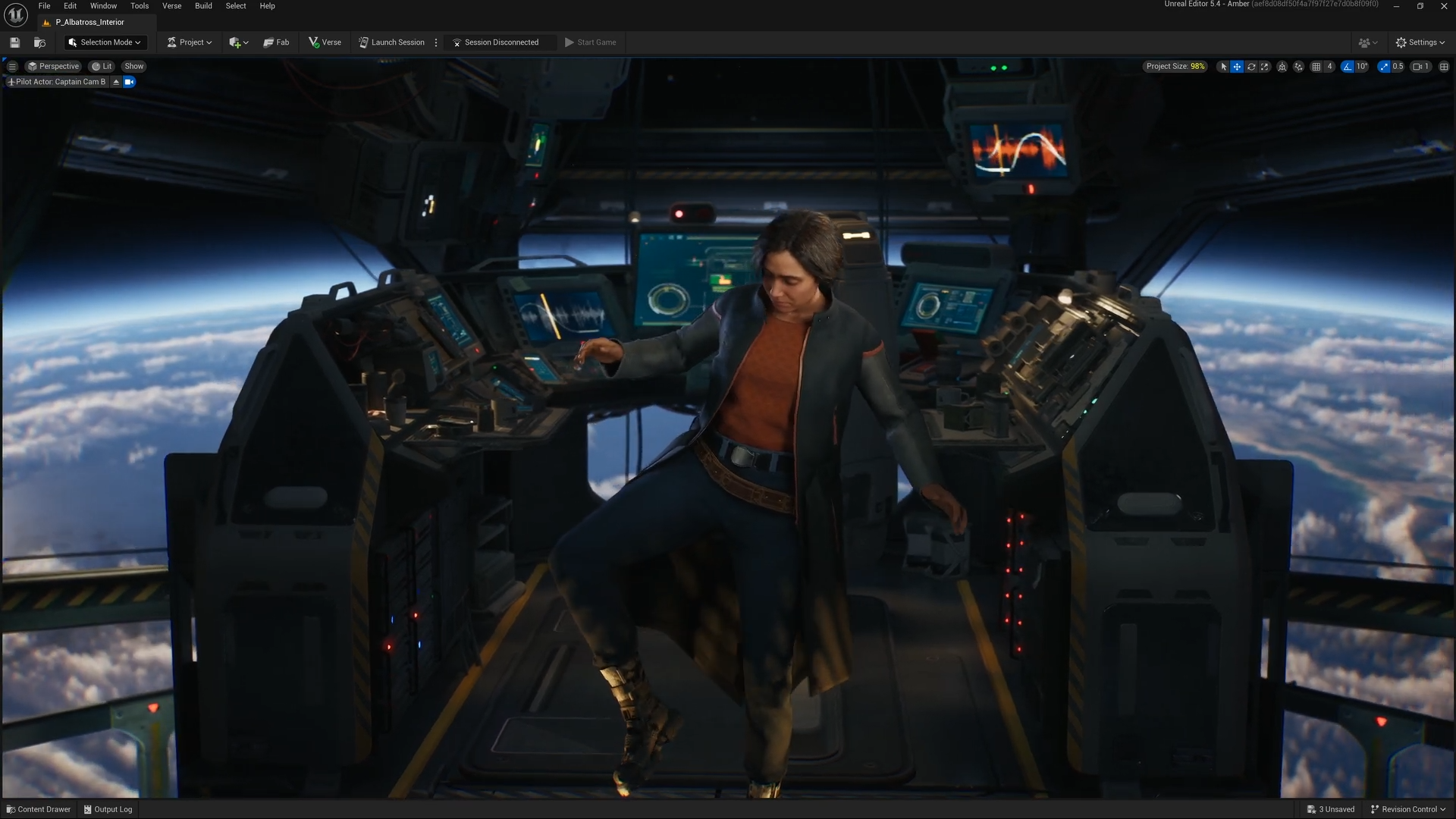Click the Verse compile button

tap(325, 42)
